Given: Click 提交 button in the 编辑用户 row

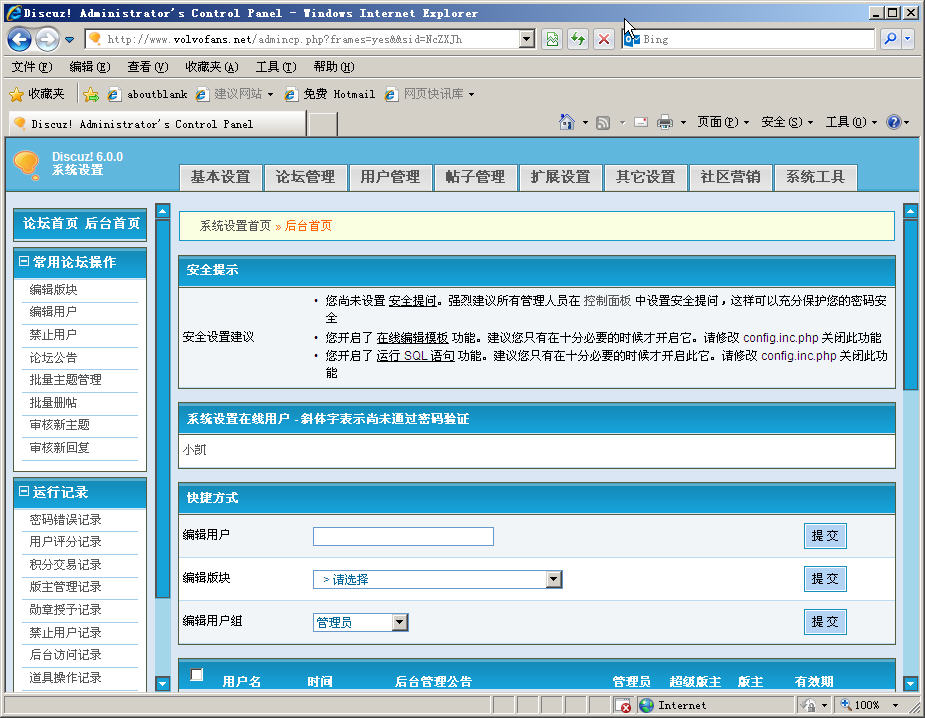Looking at the screenshot, I should [825, 536].
